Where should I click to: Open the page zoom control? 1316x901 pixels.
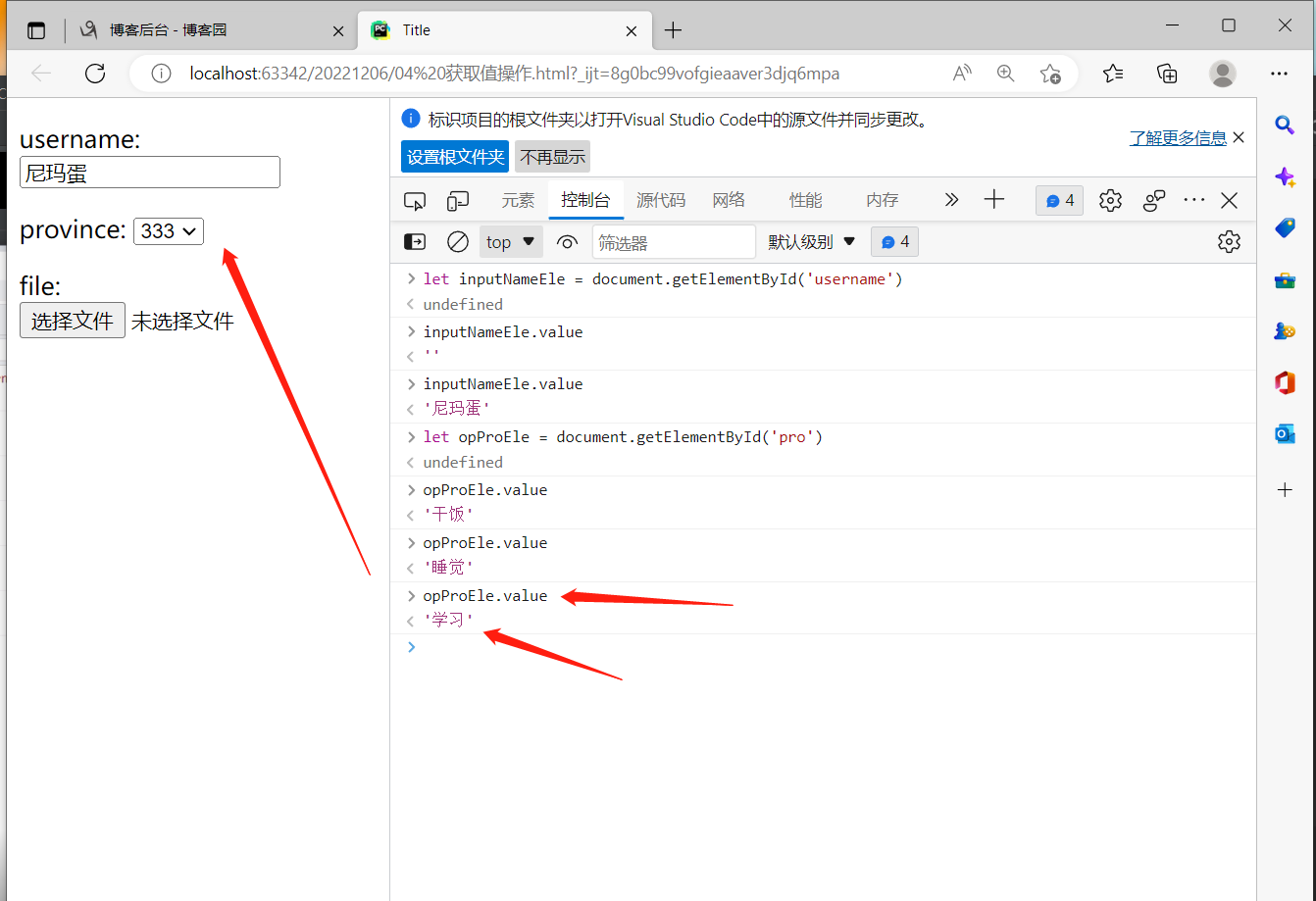pos(1005,74)
